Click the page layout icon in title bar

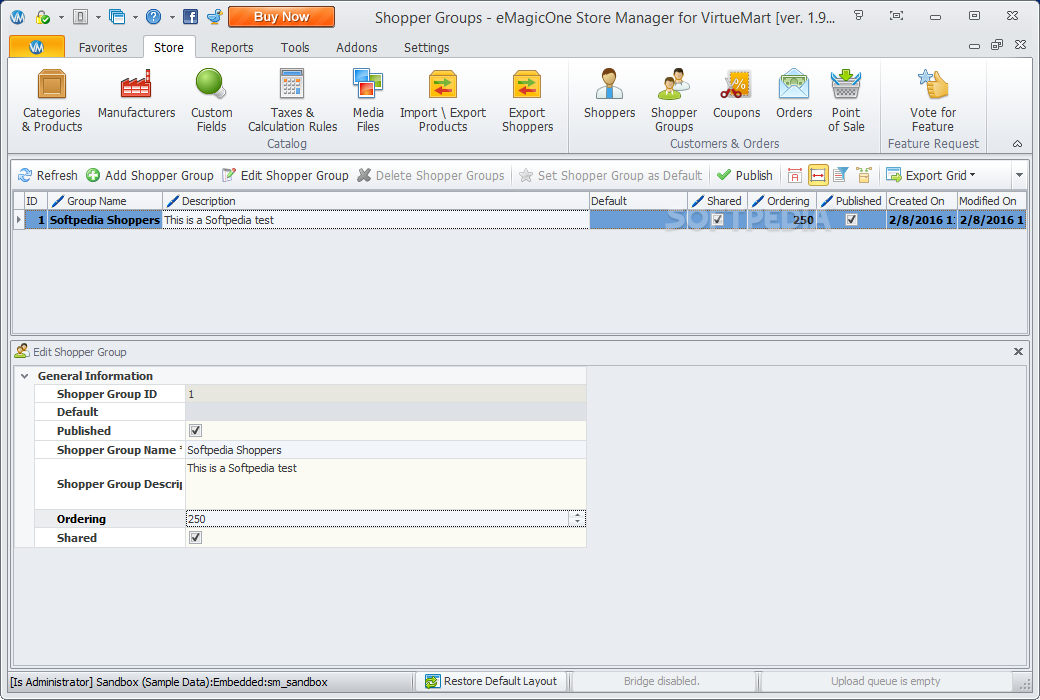tap(80, 17)
